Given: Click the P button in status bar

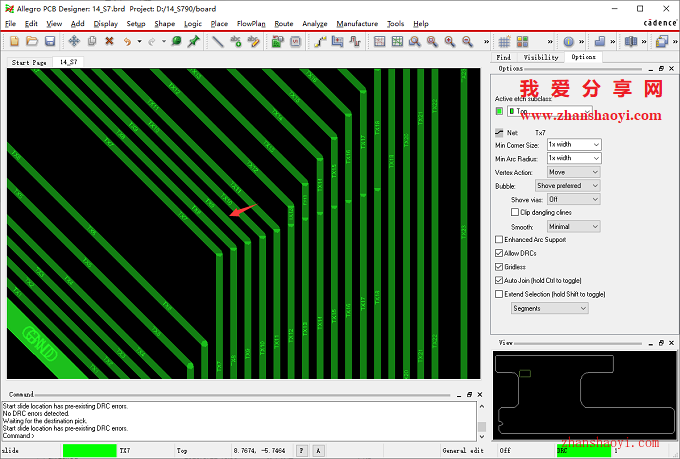Looking at the screenshot, I should click(x=301, y=451).
